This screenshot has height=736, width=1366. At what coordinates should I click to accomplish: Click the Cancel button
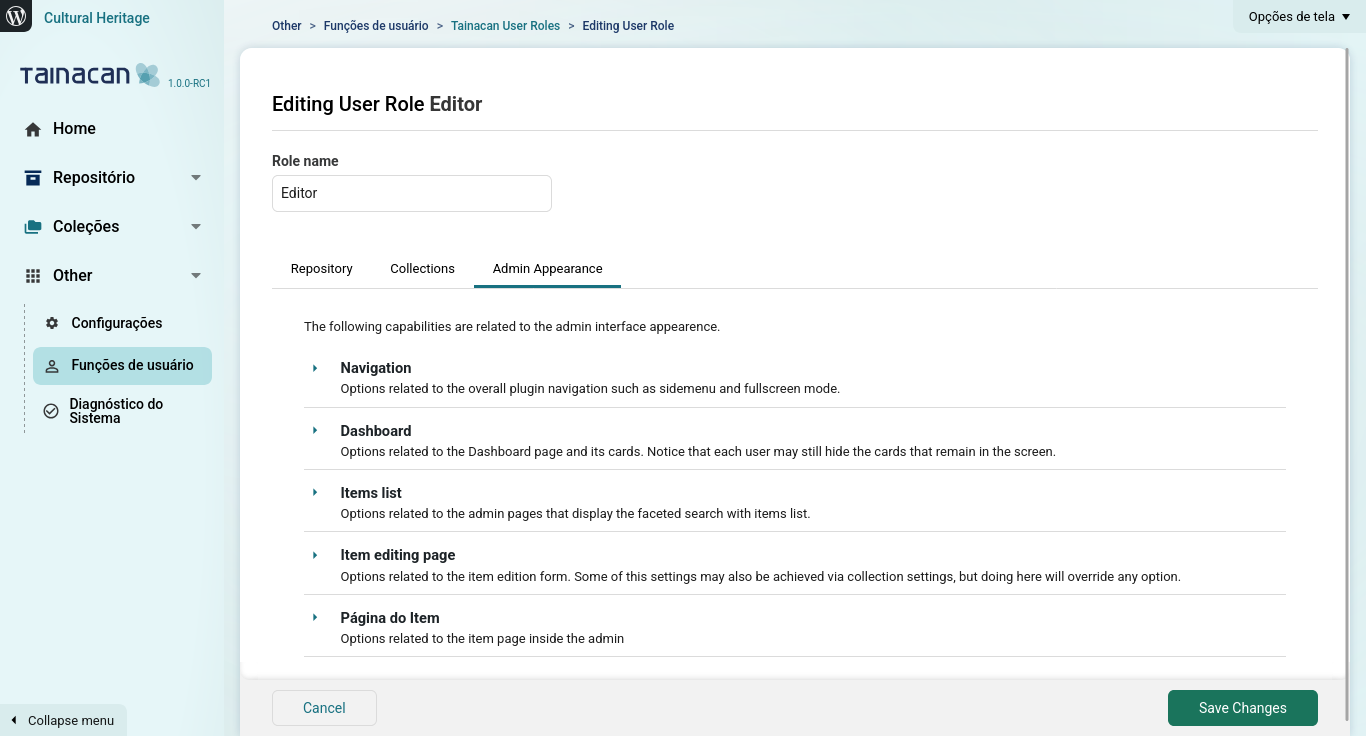324,708
